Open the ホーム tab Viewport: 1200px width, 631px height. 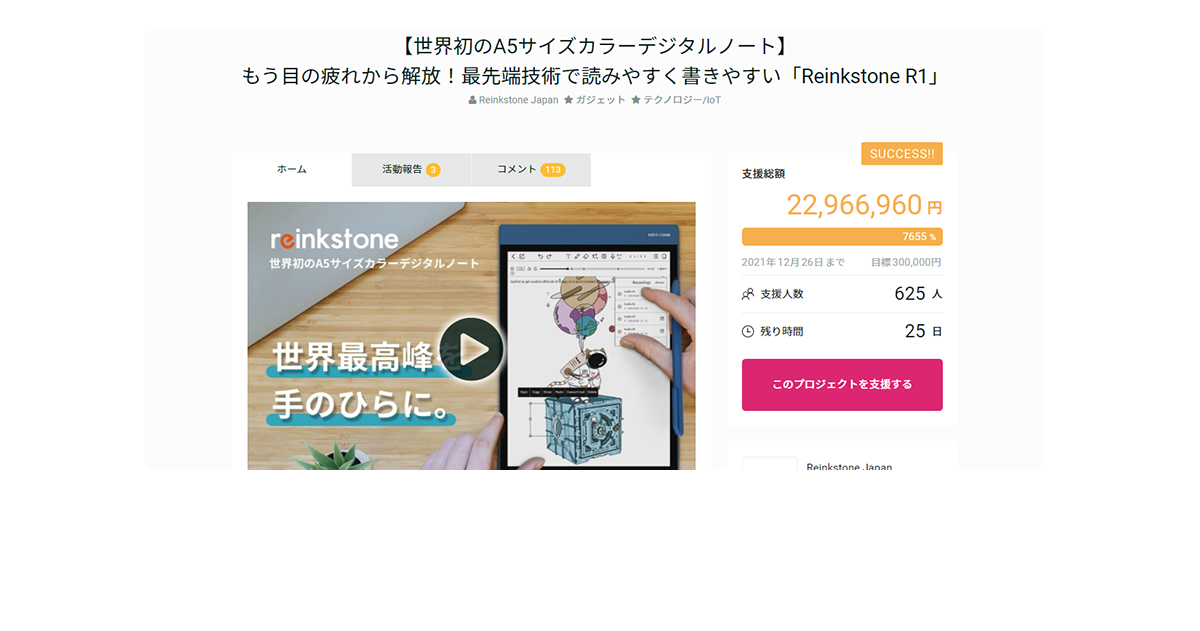[x=292, y=170]
